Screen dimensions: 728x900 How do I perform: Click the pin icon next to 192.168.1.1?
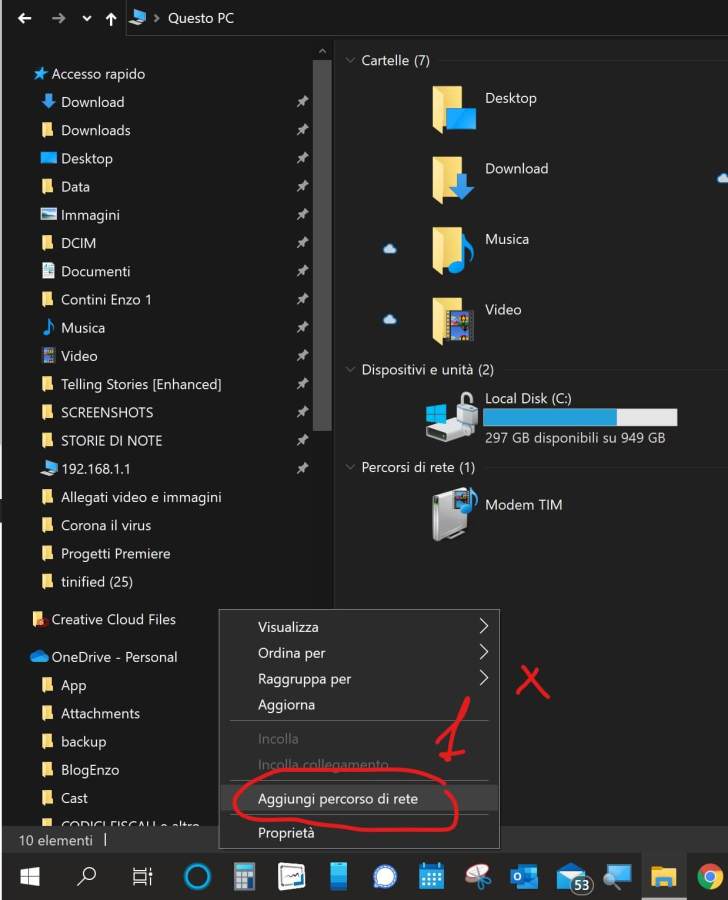click(x=302, y=468)
